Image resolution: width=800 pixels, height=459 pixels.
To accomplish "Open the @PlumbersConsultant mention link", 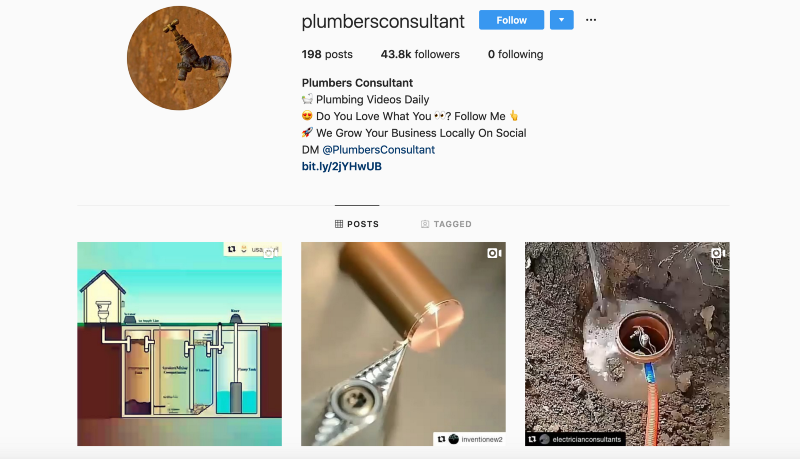I will pyautogui.click(x=379, y=150).
